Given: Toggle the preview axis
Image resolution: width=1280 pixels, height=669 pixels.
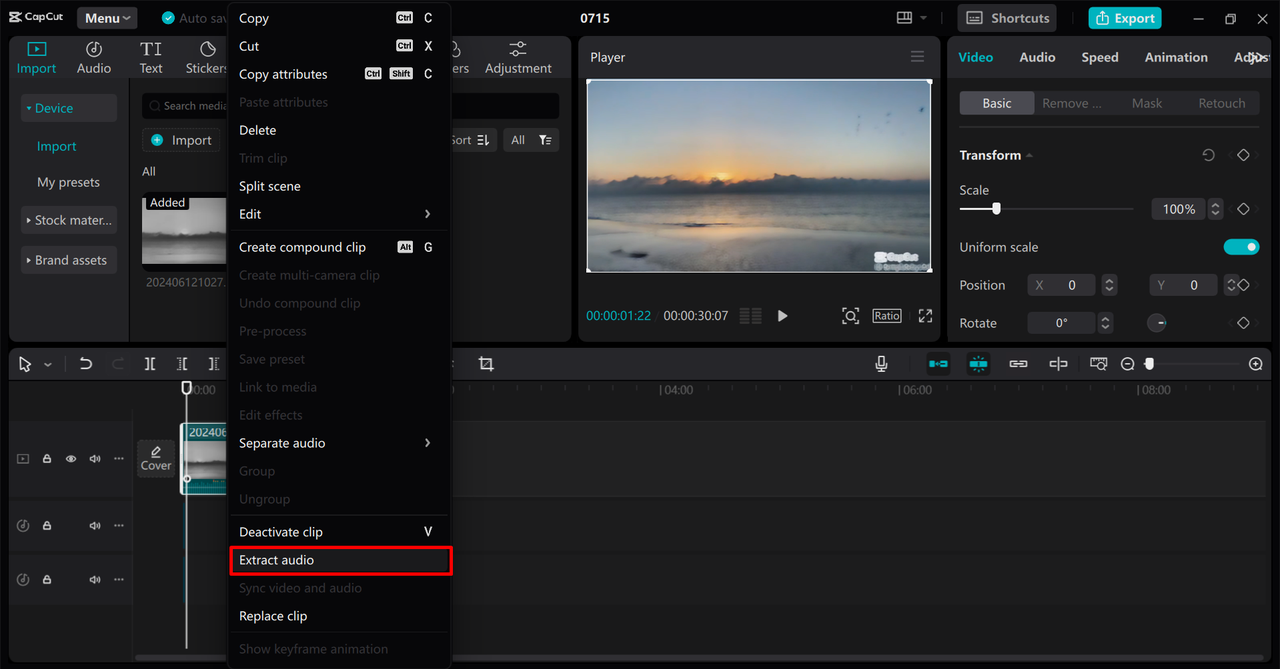Looking at the screenshot, I should click(x=1058, y=364).
